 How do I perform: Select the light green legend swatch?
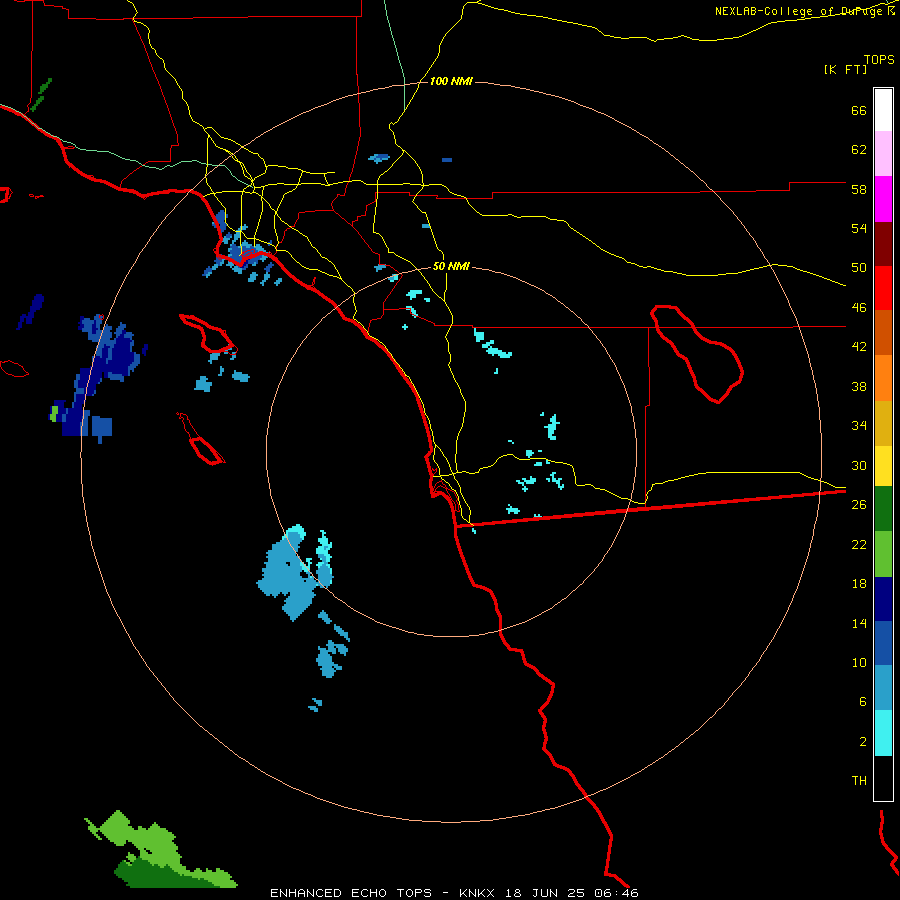click(883, 554)
